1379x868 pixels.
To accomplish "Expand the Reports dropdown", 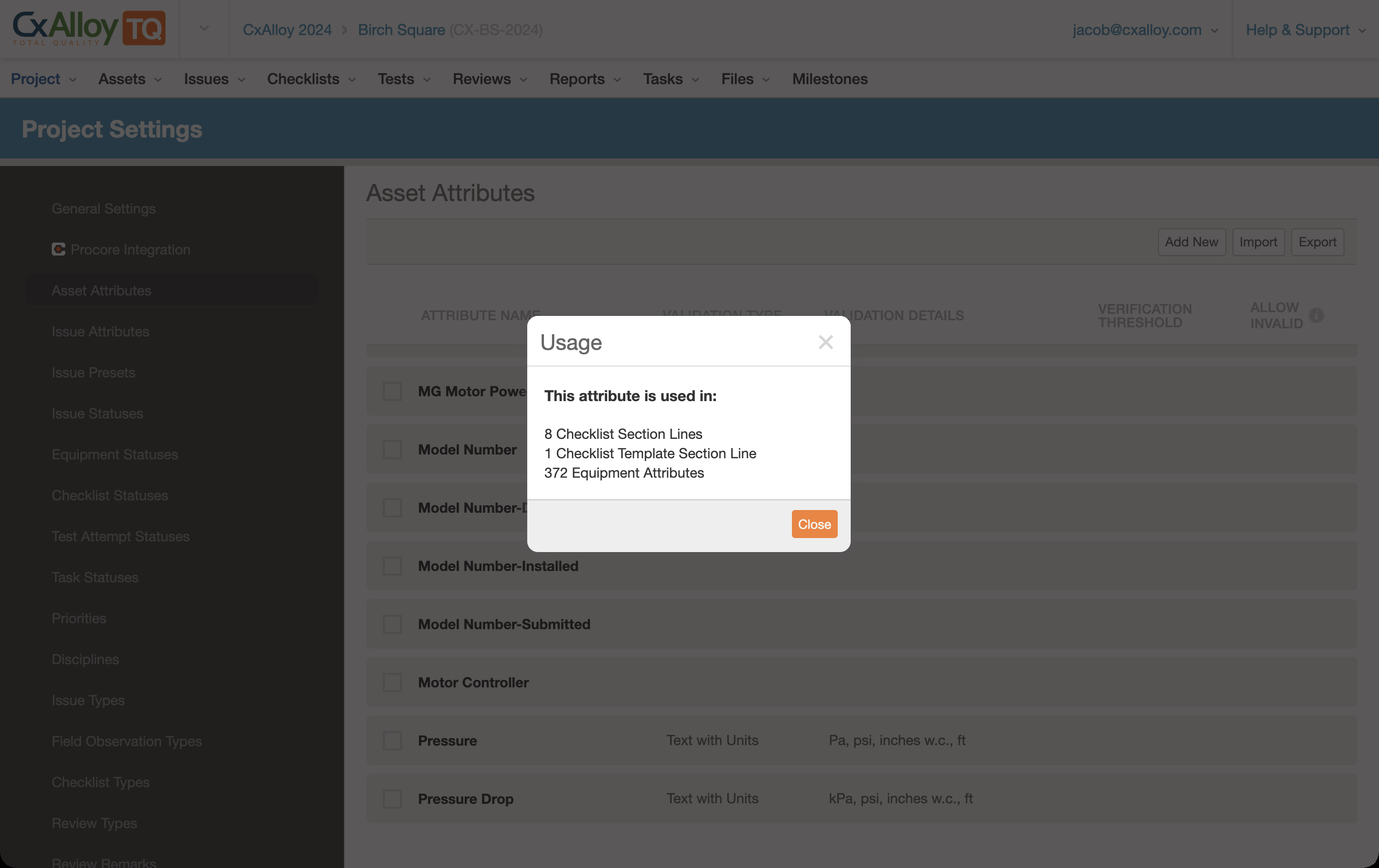I will (x=585, y=78).
